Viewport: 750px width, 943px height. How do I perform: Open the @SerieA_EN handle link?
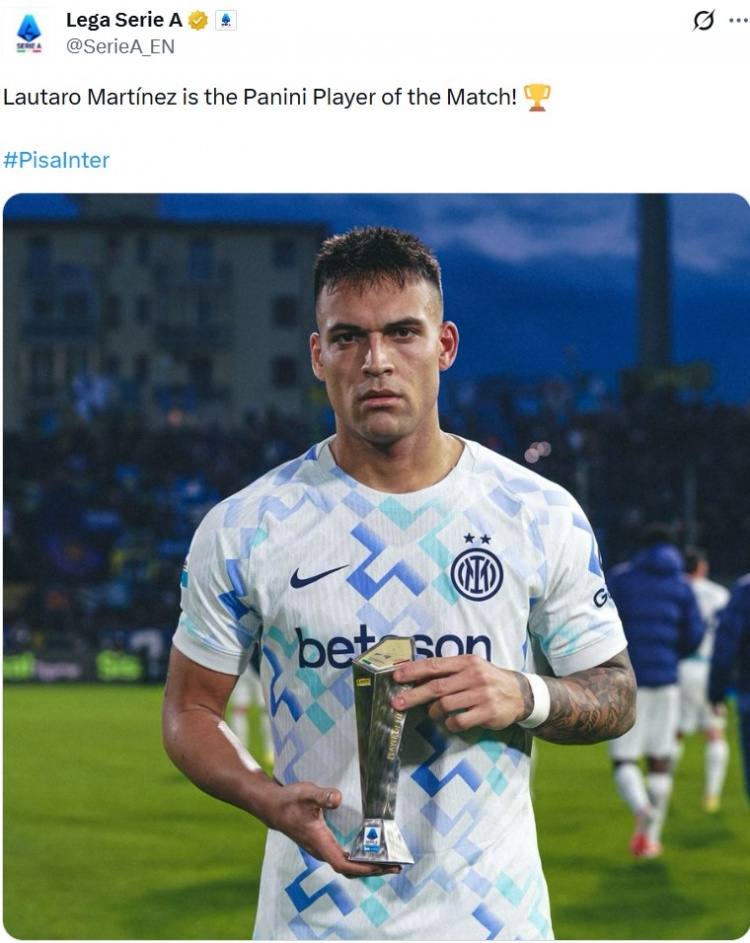coord(120,46)
